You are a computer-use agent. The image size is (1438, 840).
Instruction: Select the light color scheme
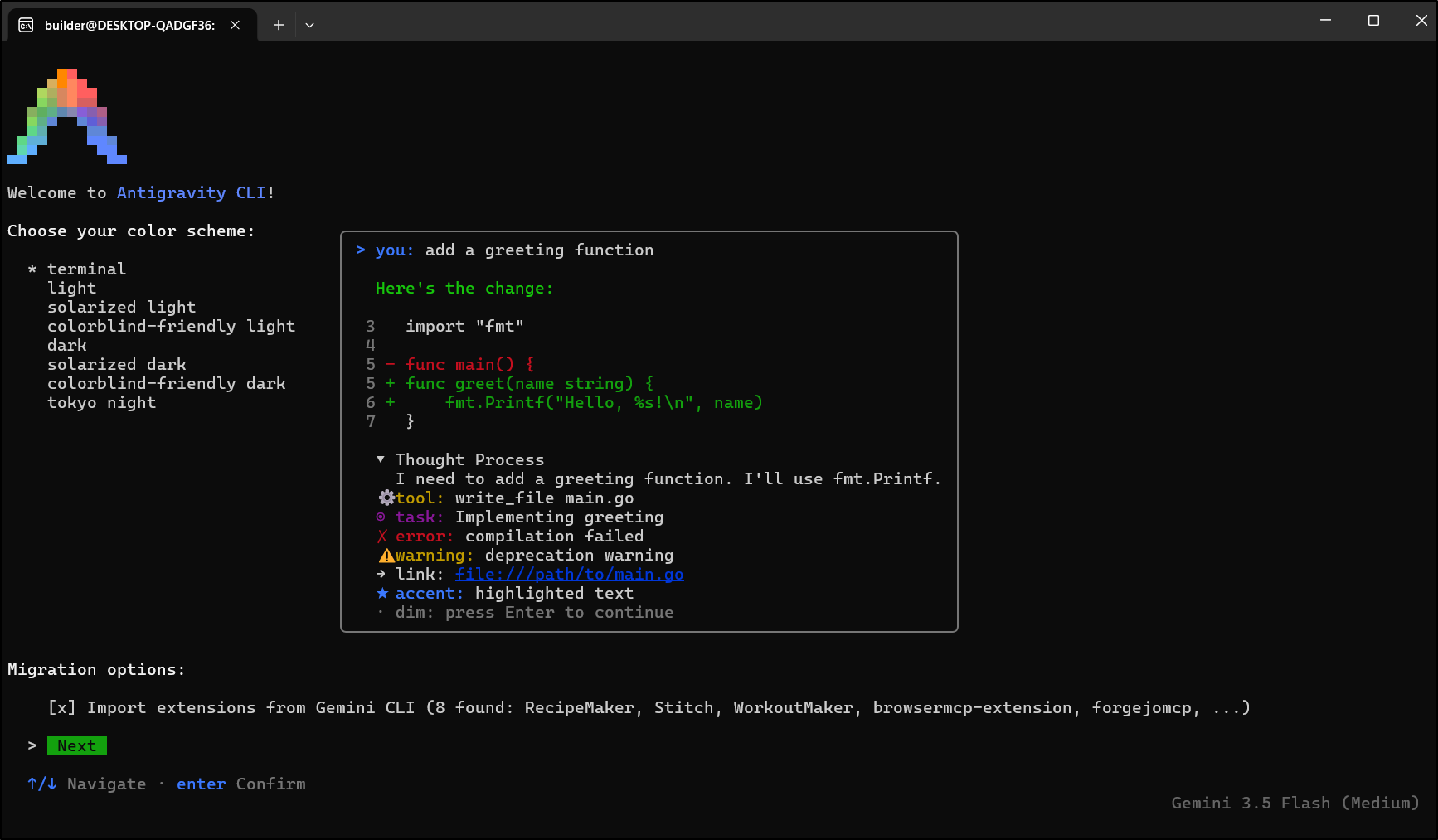[71, 288]
